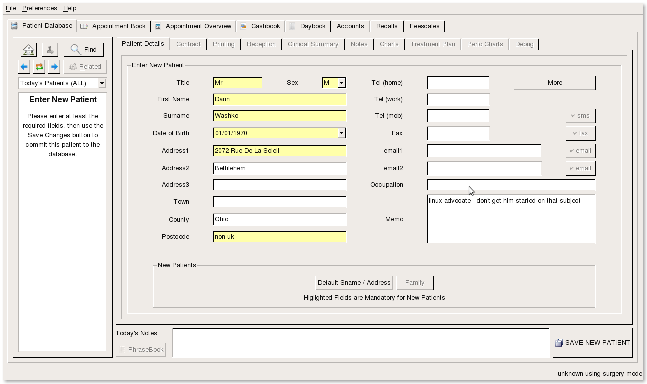
Task: Switch to Appointment Overview tab
Action: [193, 26]
